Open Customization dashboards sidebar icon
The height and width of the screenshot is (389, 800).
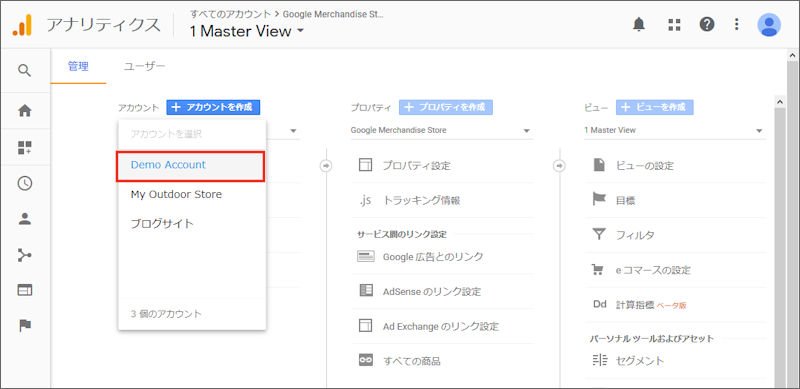[x=24, y=148]
